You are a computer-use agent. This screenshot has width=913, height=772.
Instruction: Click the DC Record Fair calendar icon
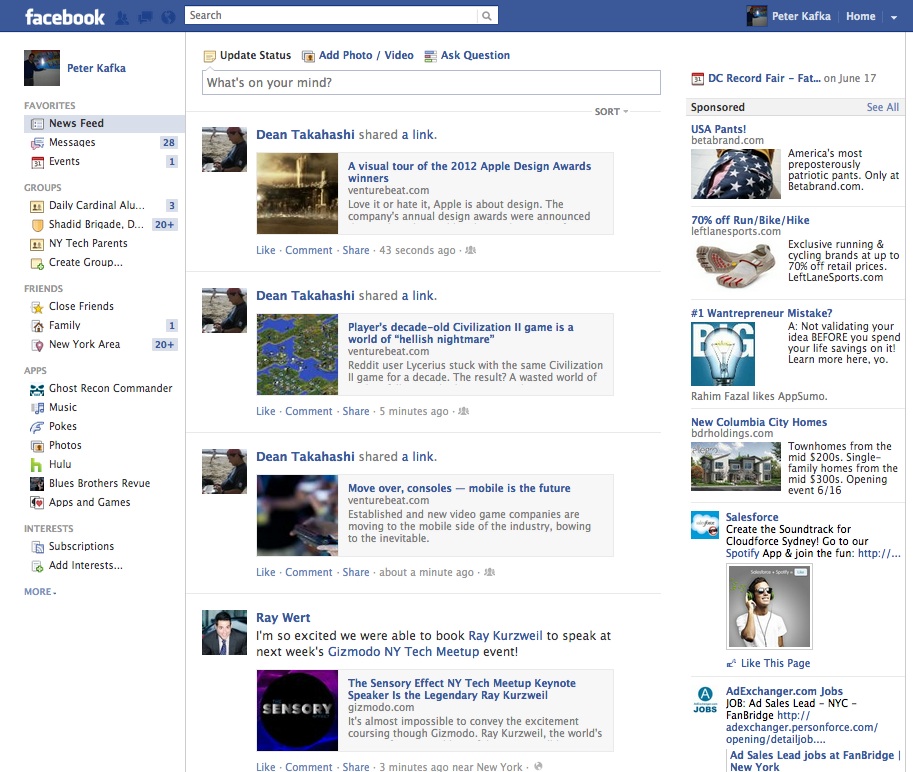tap(697, 79)
